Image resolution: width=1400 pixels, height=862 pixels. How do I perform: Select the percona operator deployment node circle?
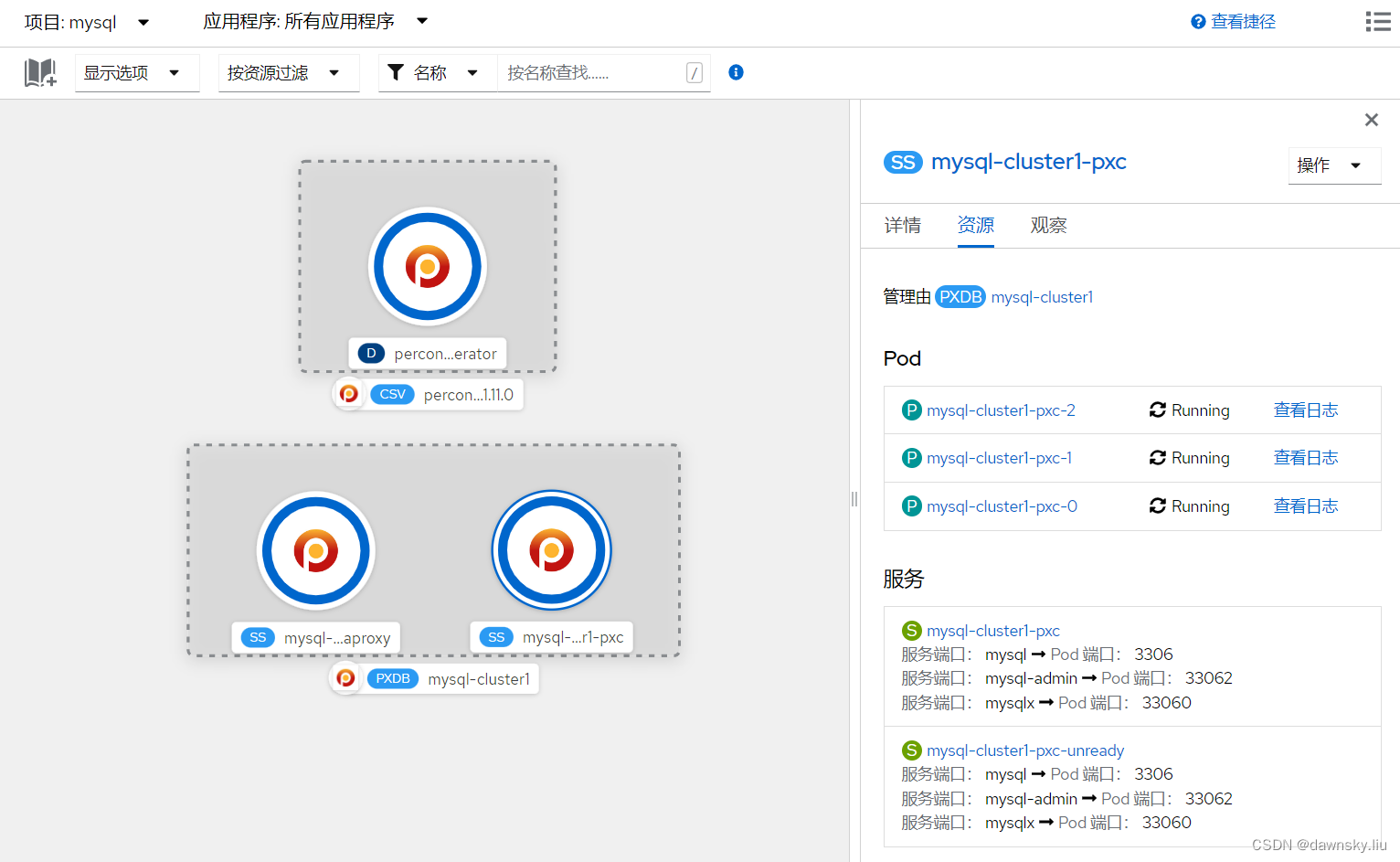[428, 267]
